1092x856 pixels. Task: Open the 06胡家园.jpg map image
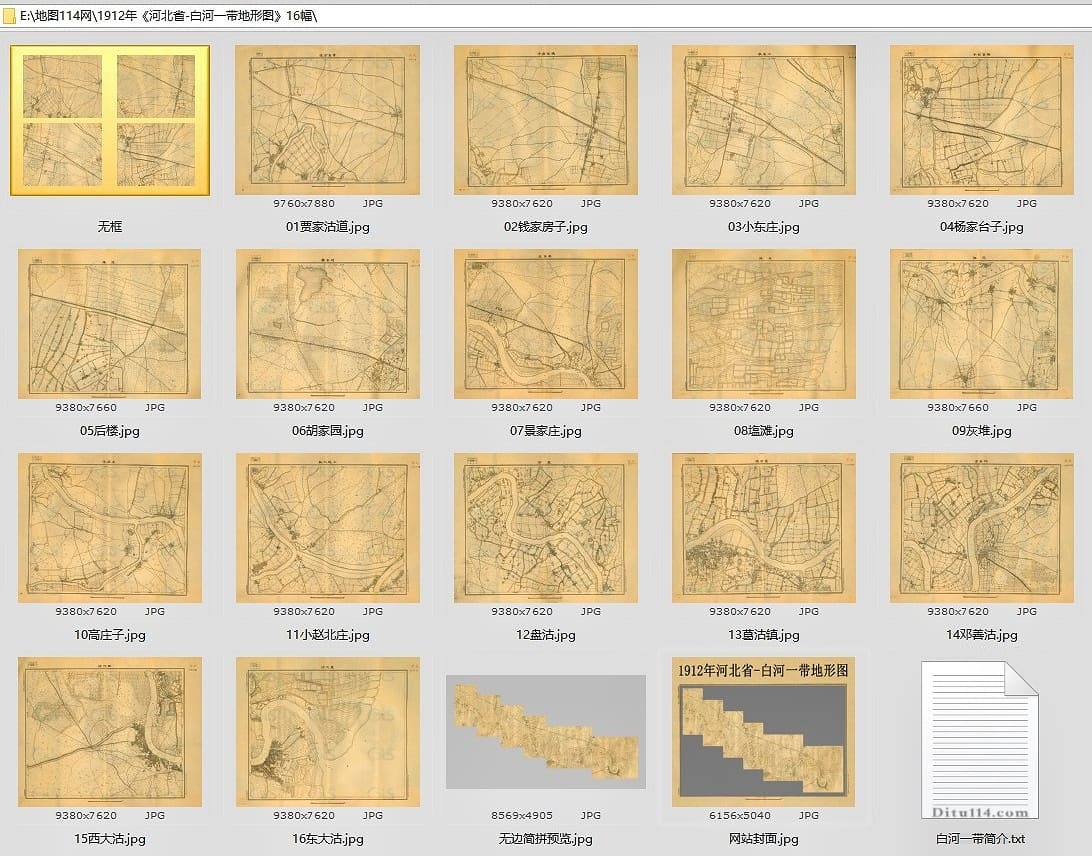pyautogui.click(x=327, y=324)
